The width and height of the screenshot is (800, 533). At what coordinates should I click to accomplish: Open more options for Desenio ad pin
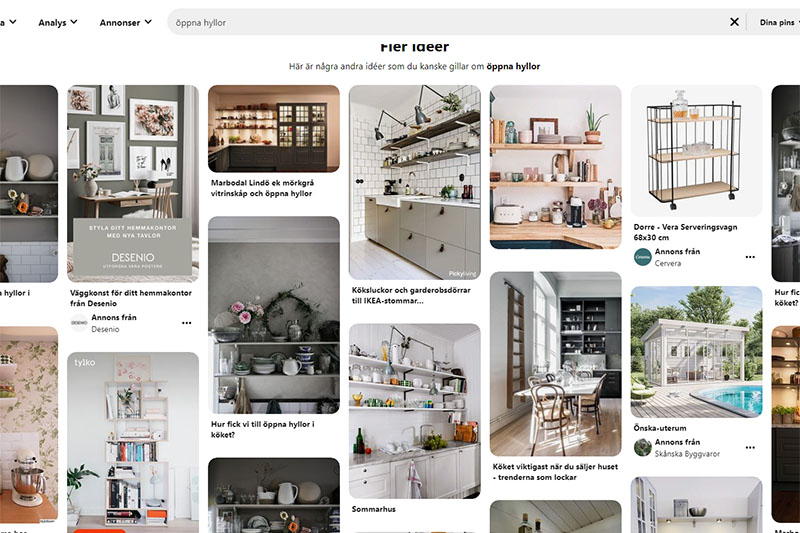[187, 323]
